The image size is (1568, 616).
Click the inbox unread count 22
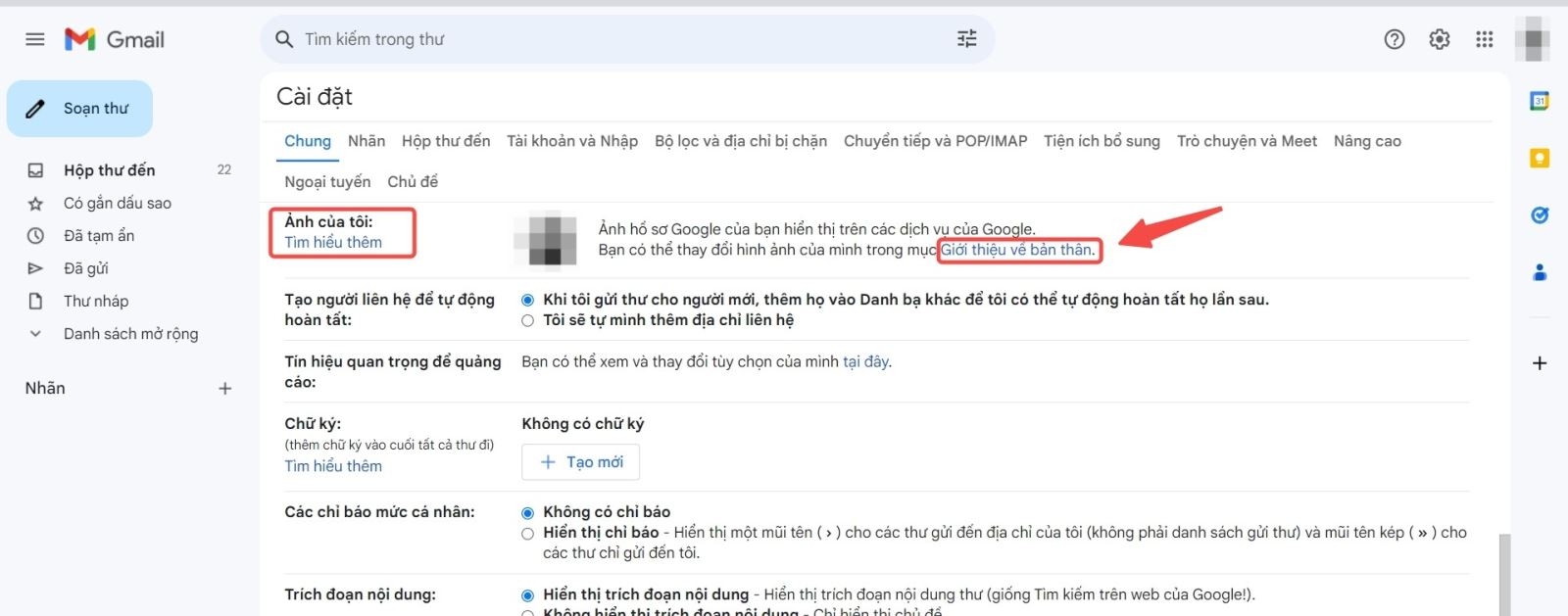click(x=224, y=170)
